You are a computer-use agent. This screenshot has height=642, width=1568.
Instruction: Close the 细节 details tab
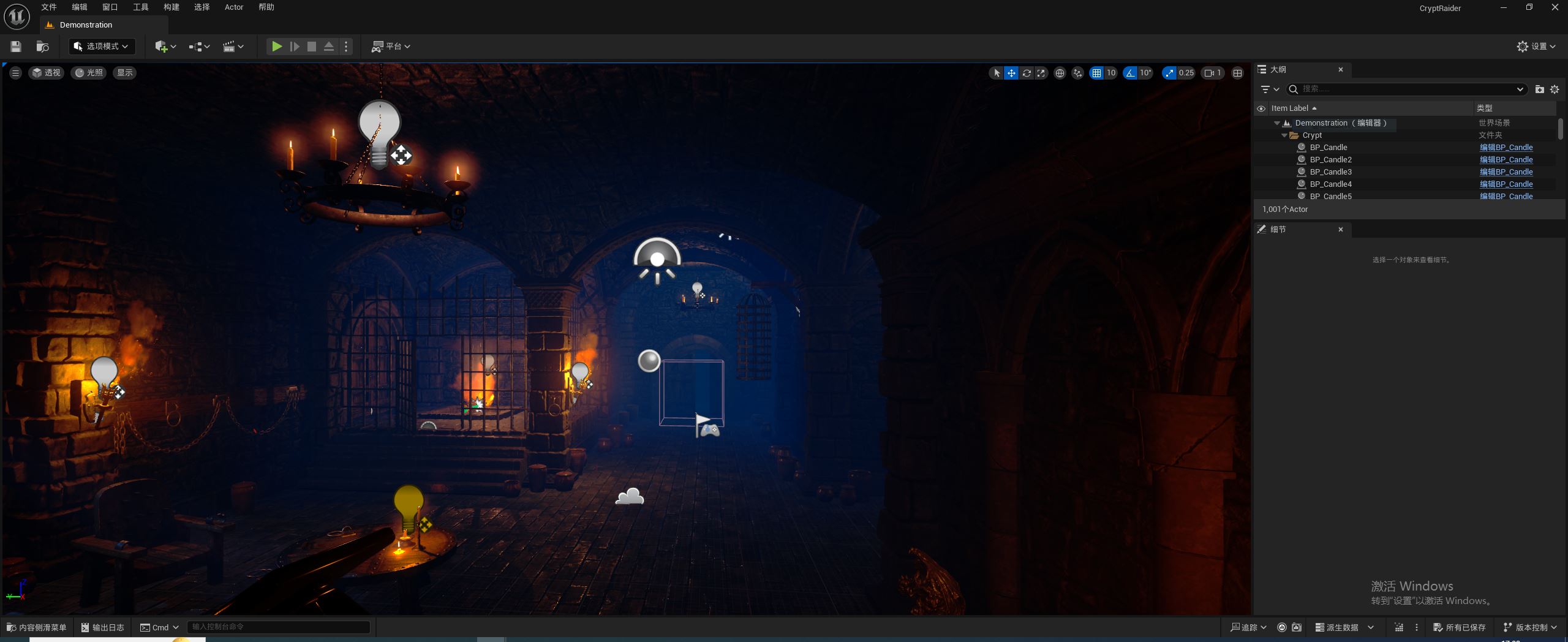1341,230
